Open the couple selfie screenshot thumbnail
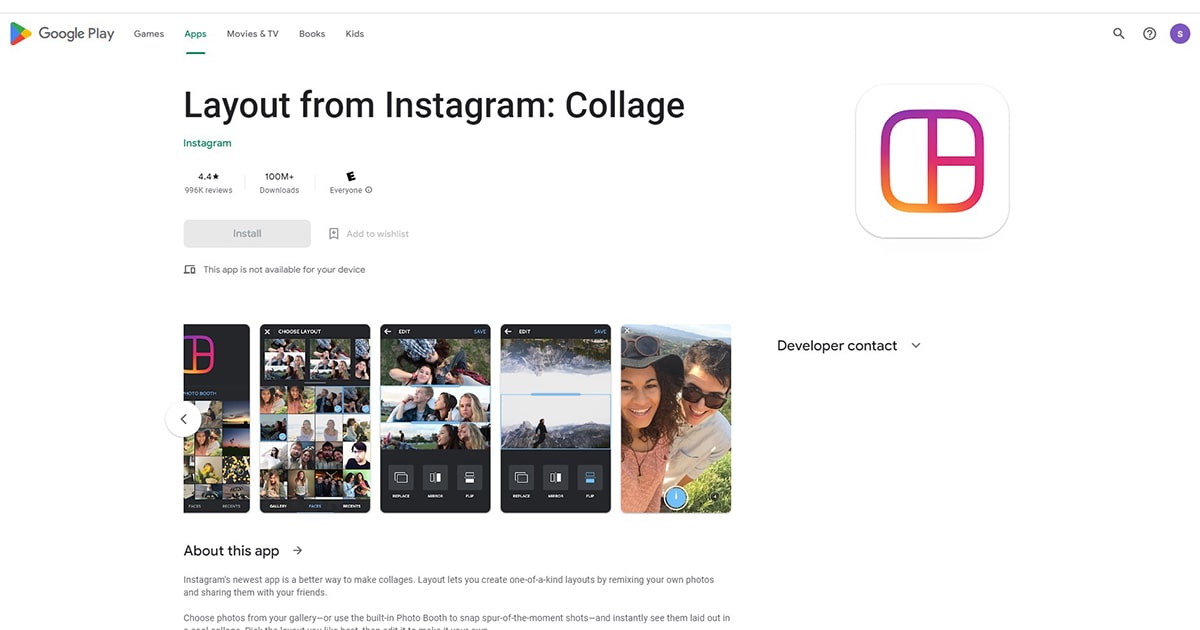This screenshot has width=1200, height=630. click(676, 418)
